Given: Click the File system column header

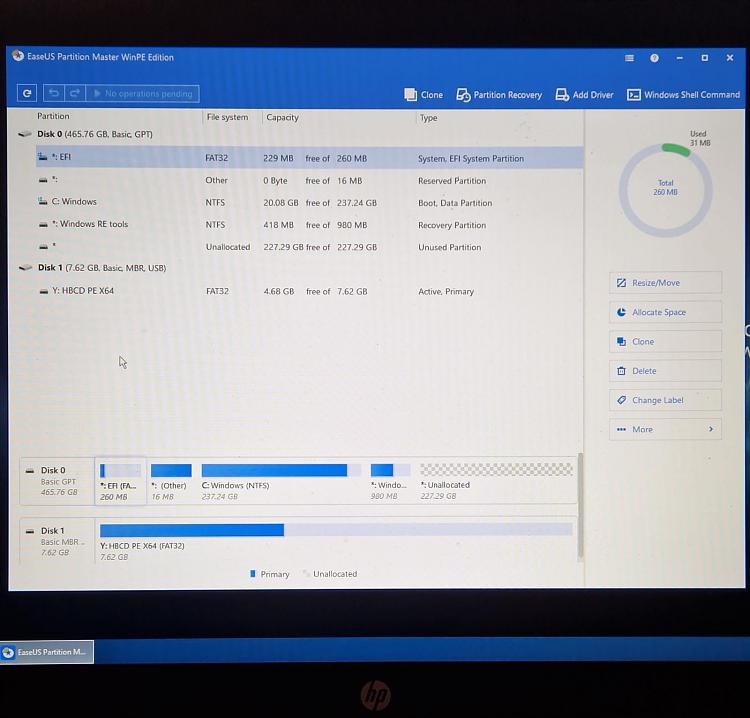Looking at the screenshot, I should pyautogui.click(x=227, y=117).
